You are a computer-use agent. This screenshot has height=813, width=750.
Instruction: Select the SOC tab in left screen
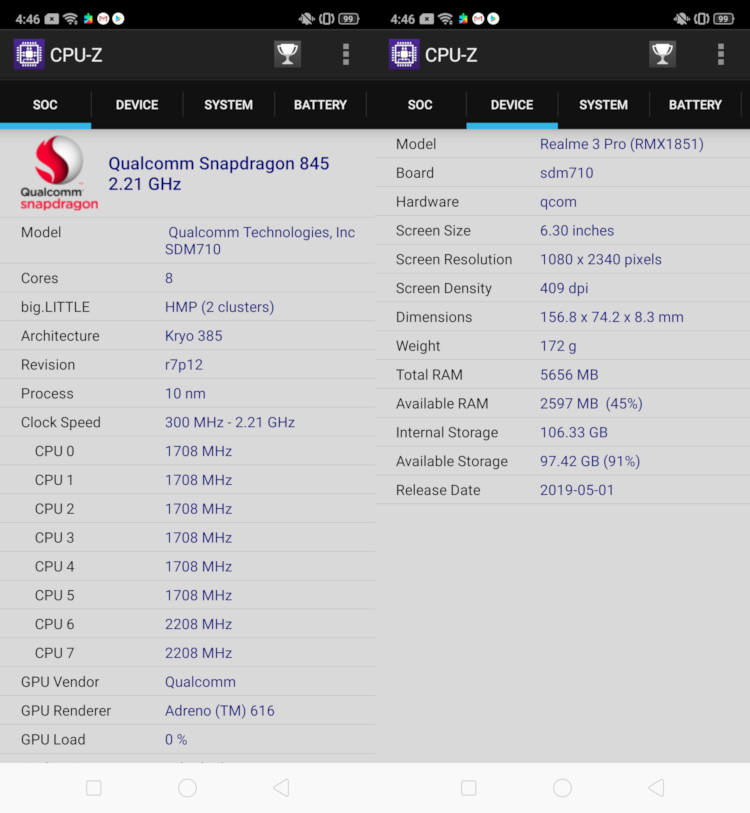[45, 105]
